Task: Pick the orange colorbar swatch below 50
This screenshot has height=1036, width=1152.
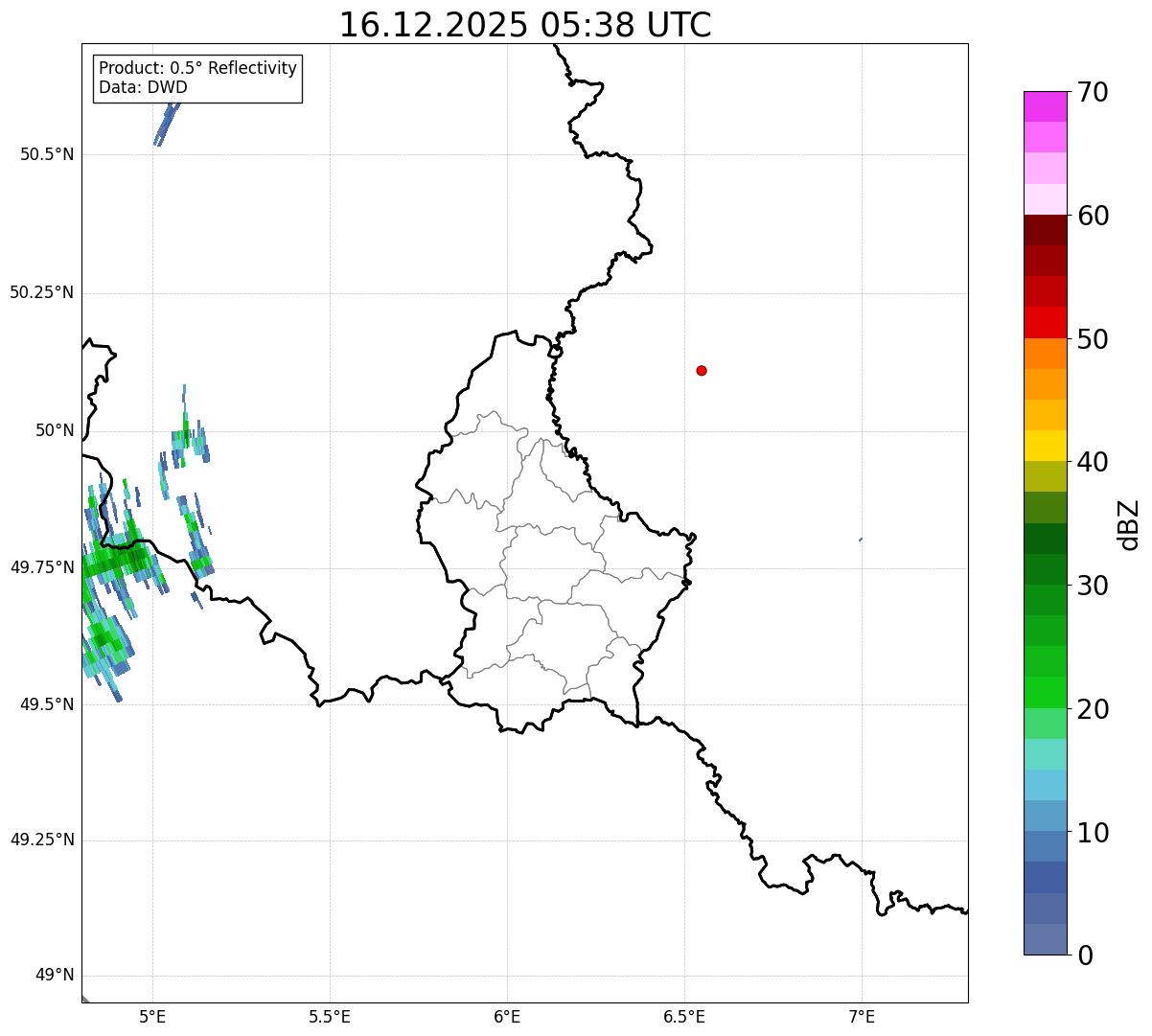Action: (x=1045, y=354)
